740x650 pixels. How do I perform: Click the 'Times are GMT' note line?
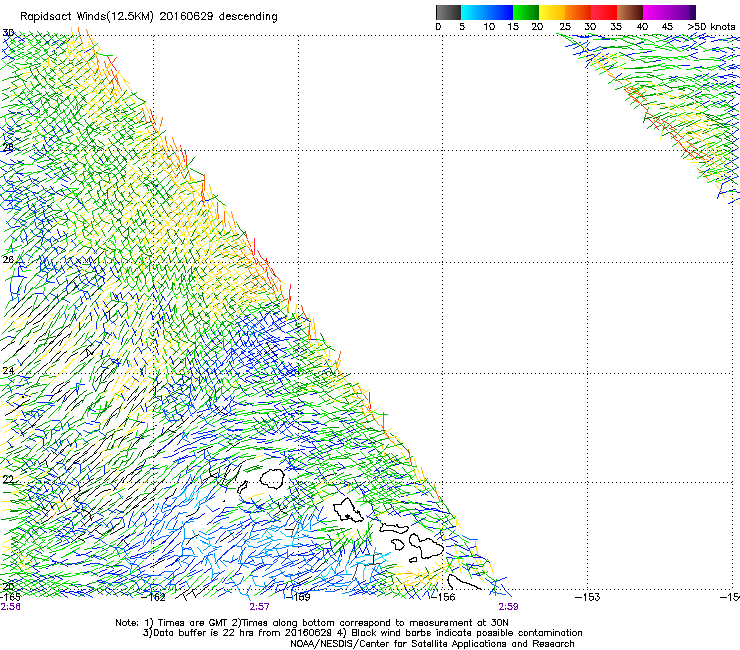click(x=312, y=623)
